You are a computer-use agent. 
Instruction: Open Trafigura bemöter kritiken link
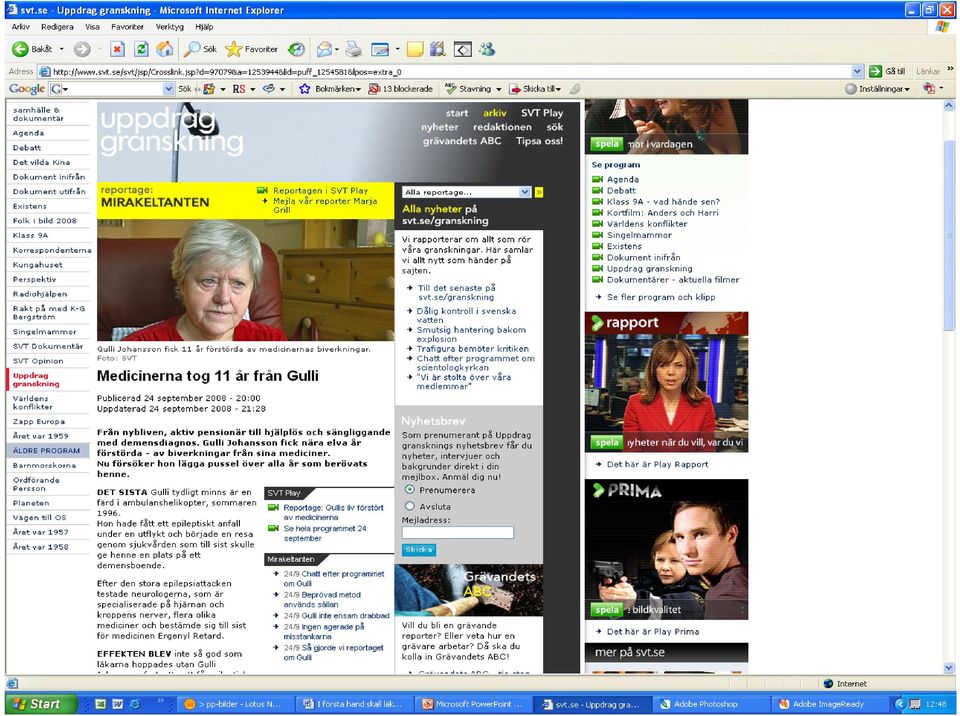tap(472, 349)
